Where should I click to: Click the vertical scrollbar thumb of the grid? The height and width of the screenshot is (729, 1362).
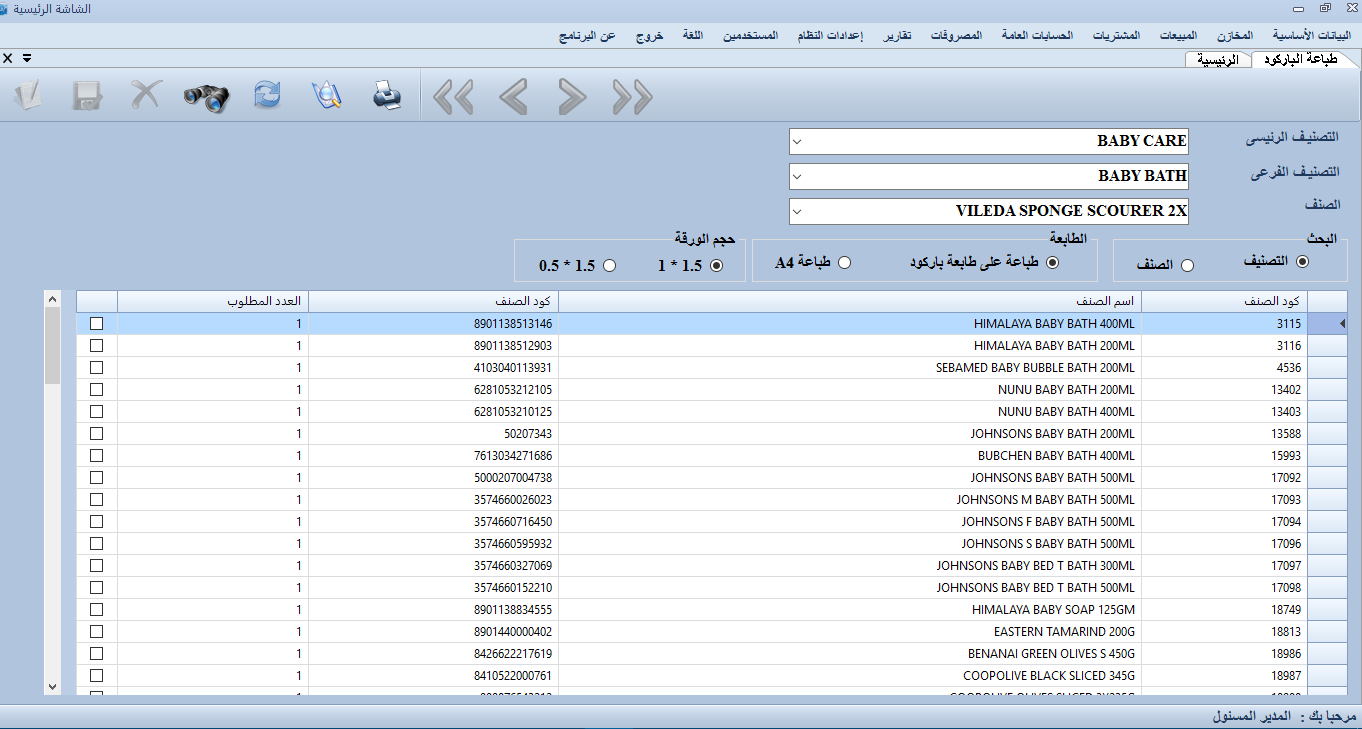53,346
